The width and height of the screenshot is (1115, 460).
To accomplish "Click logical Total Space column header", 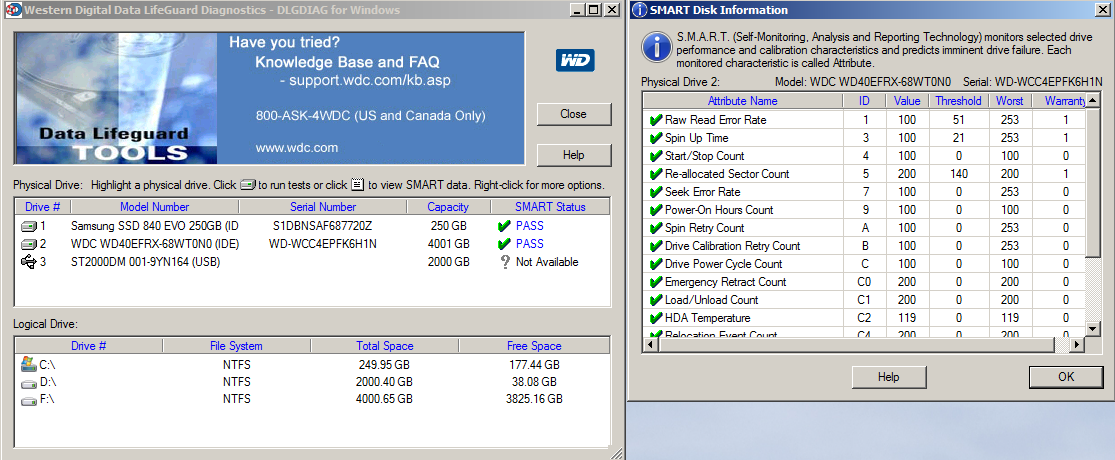I will [385, 346].
